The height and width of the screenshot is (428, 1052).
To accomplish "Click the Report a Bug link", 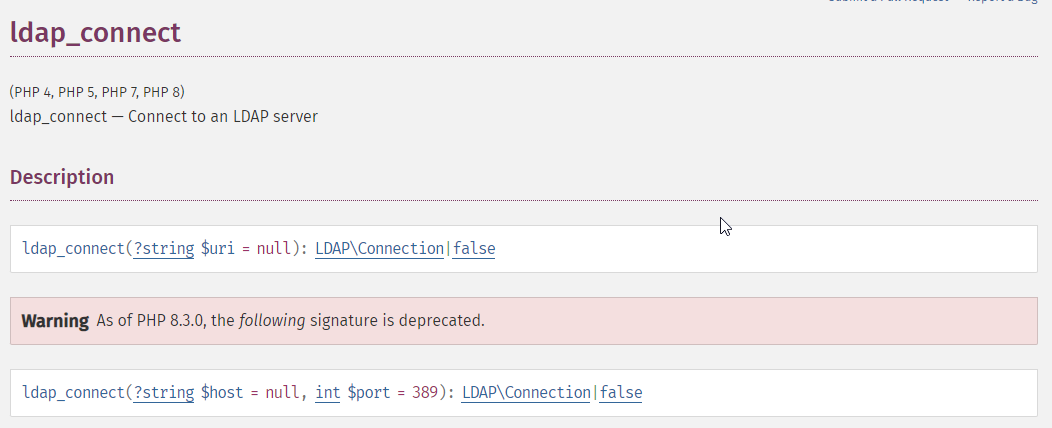I will coord(1003,3).
